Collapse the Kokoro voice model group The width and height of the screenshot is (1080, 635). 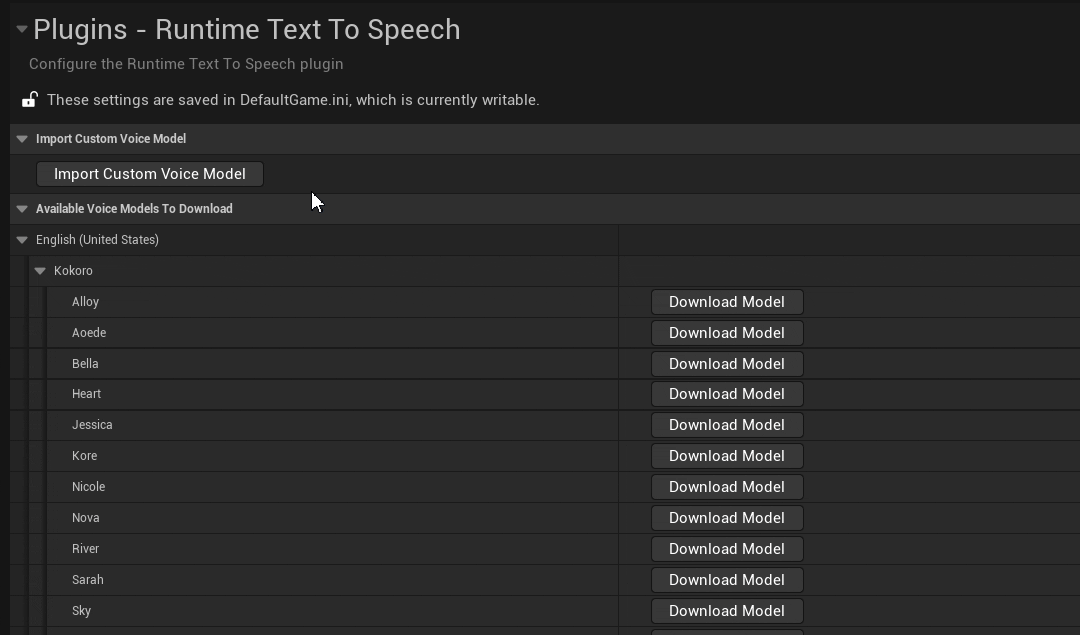(40, 270)
